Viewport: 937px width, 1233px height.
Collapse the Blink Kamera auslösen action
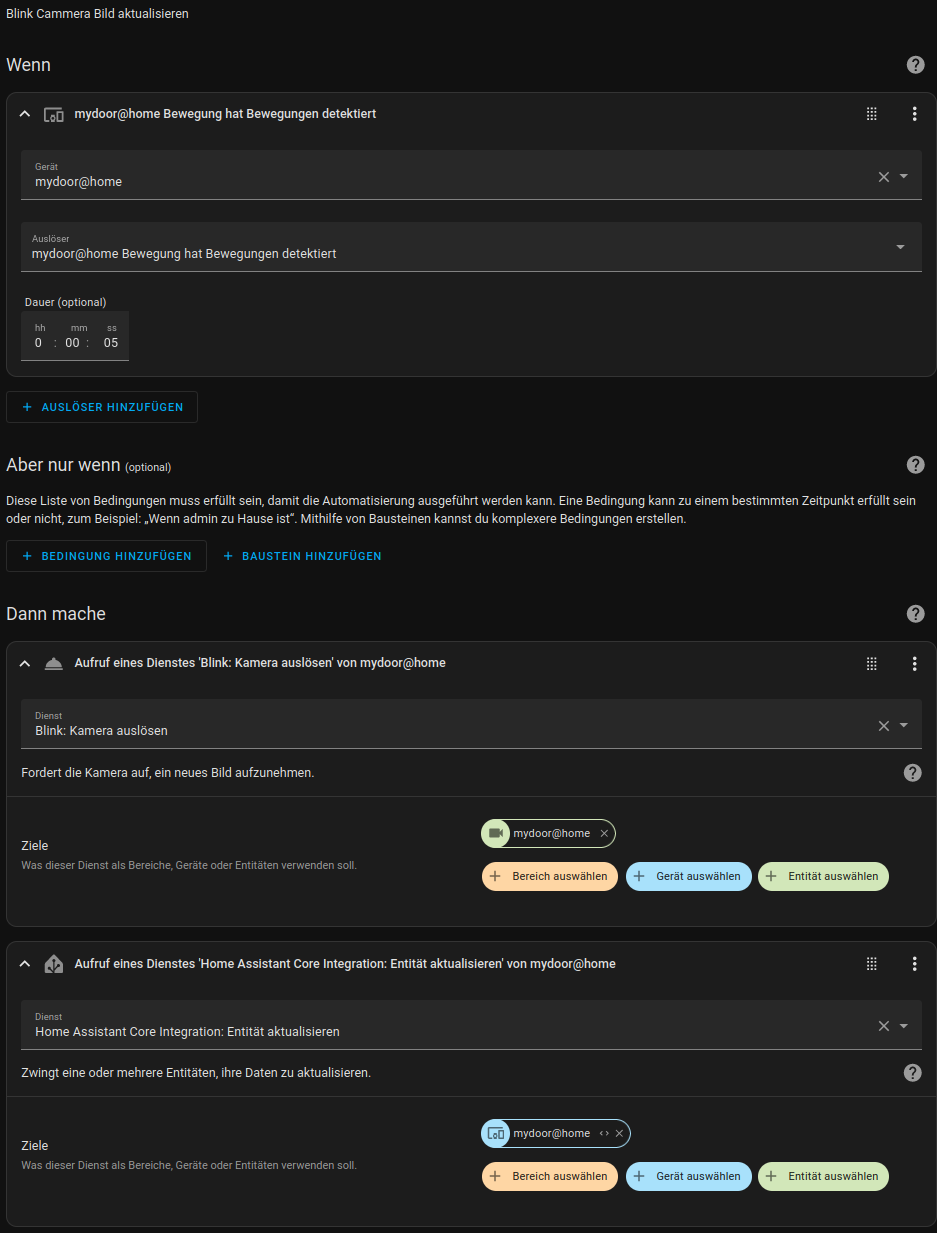pos(25,663)
